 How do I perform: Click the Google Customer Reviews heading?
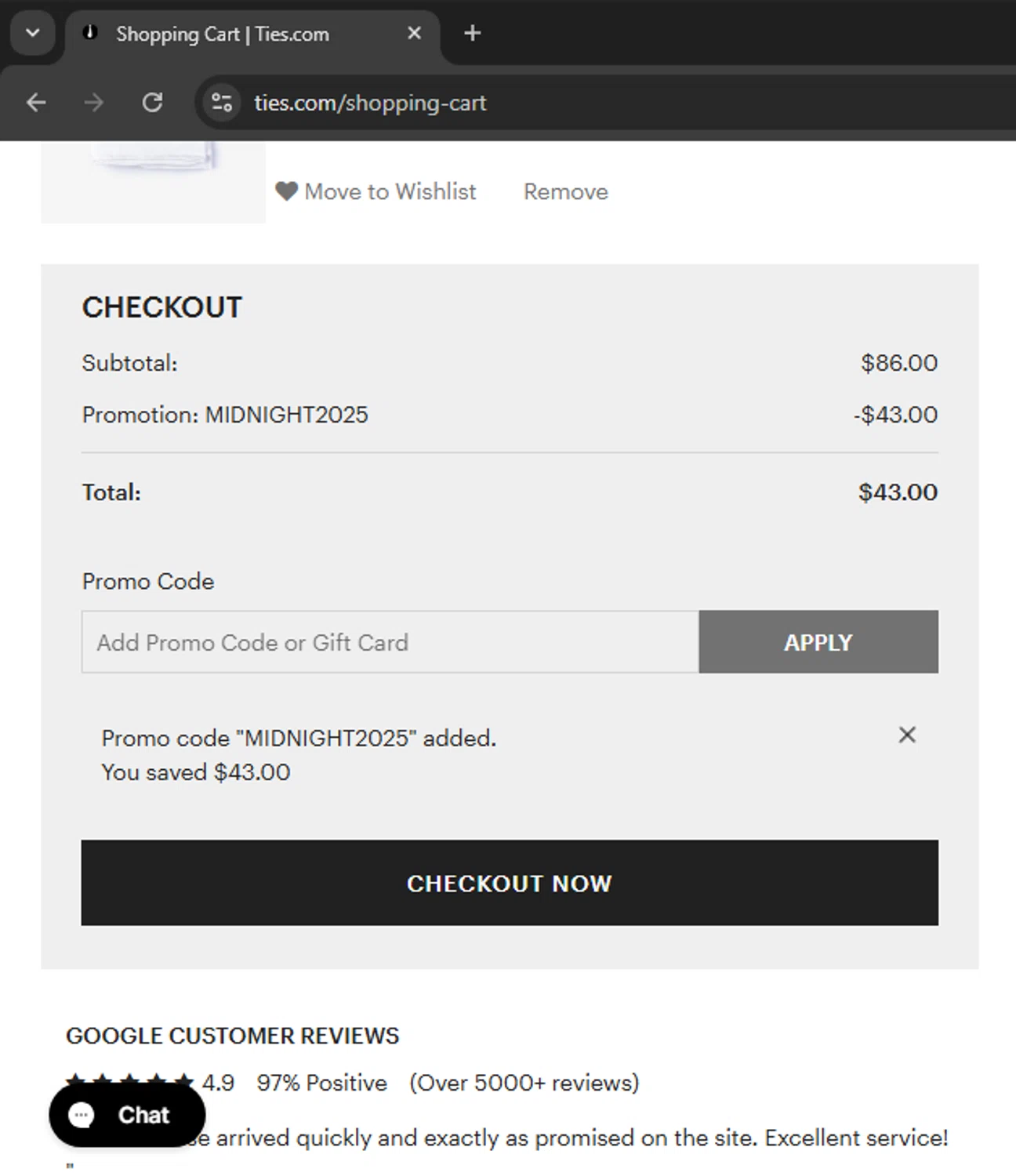click(232, 1036)
